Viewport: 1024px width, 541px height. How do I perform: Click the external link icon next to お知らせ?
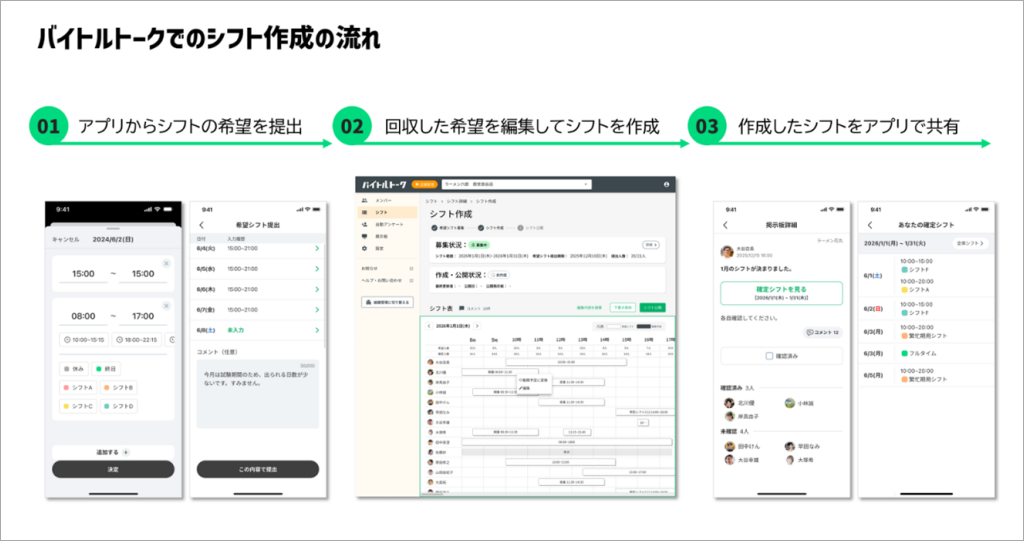411,269
